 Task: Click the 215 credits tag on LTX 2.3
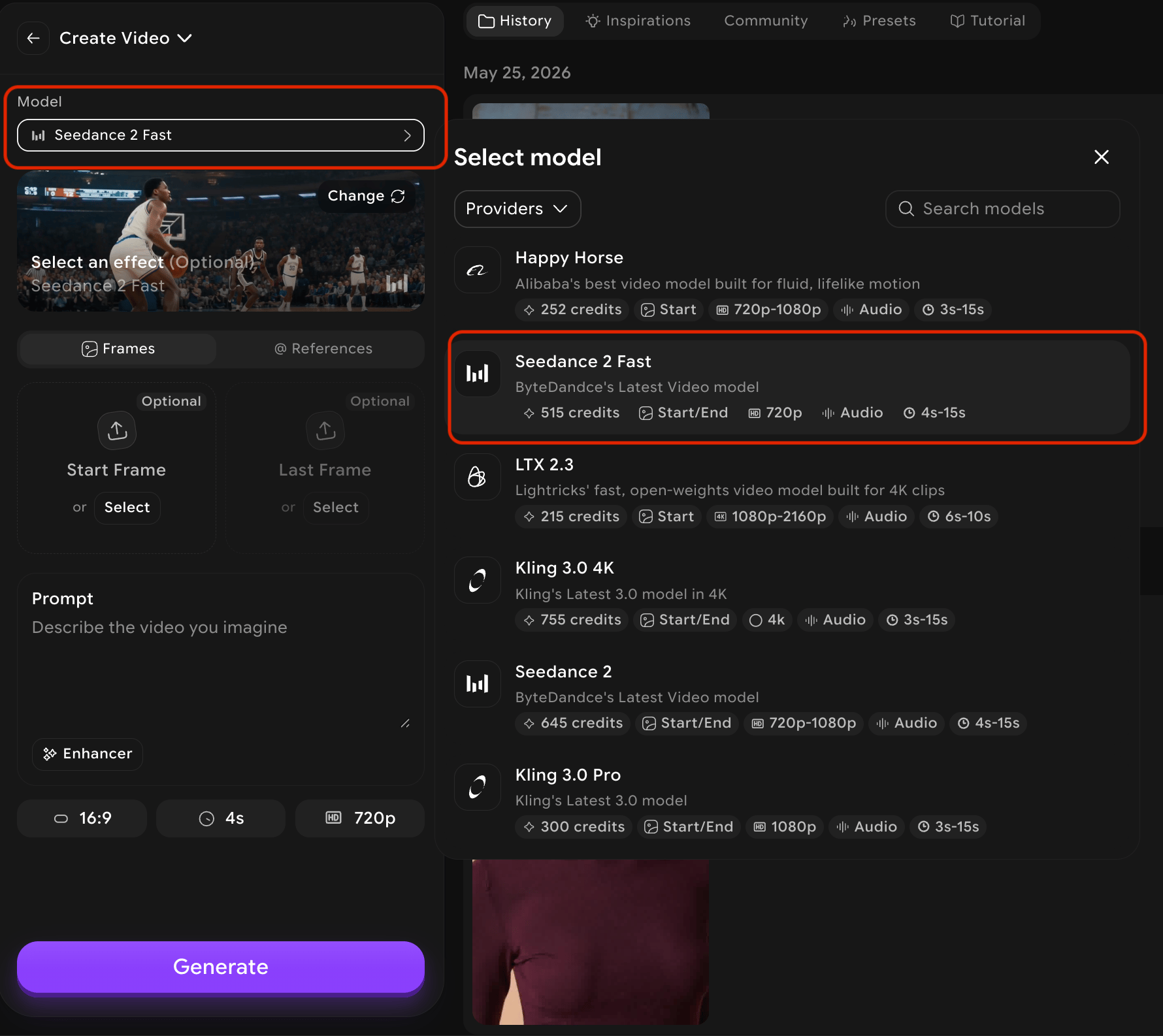(571, 517)
